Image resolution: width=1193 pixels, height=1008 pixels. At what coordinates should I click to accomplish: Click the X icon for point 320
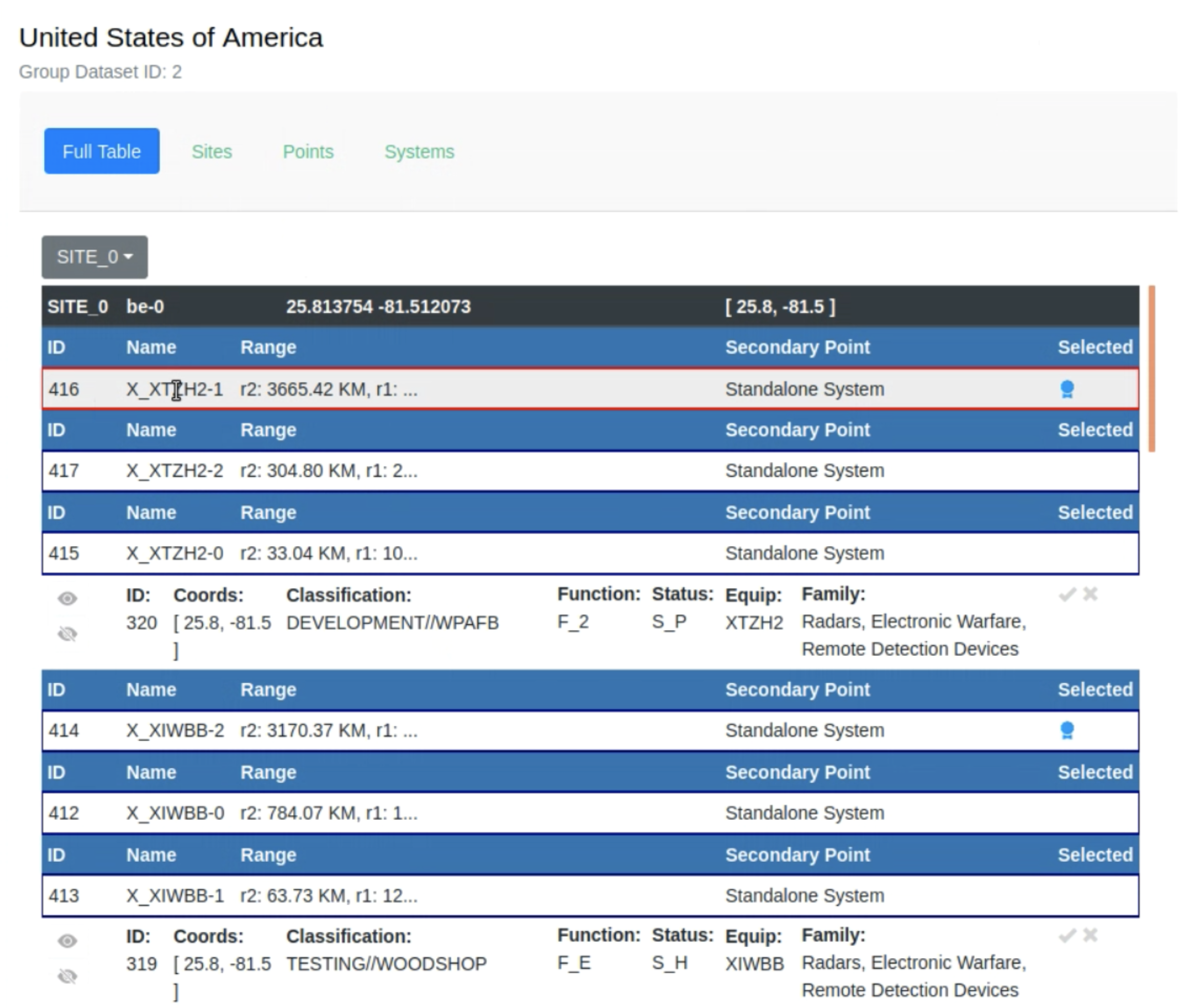tap(1090, 594)
